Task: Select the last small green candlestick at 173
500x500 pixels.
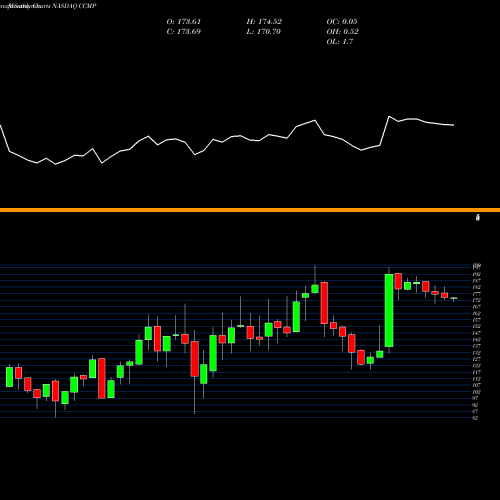Action: coord(454,298)
